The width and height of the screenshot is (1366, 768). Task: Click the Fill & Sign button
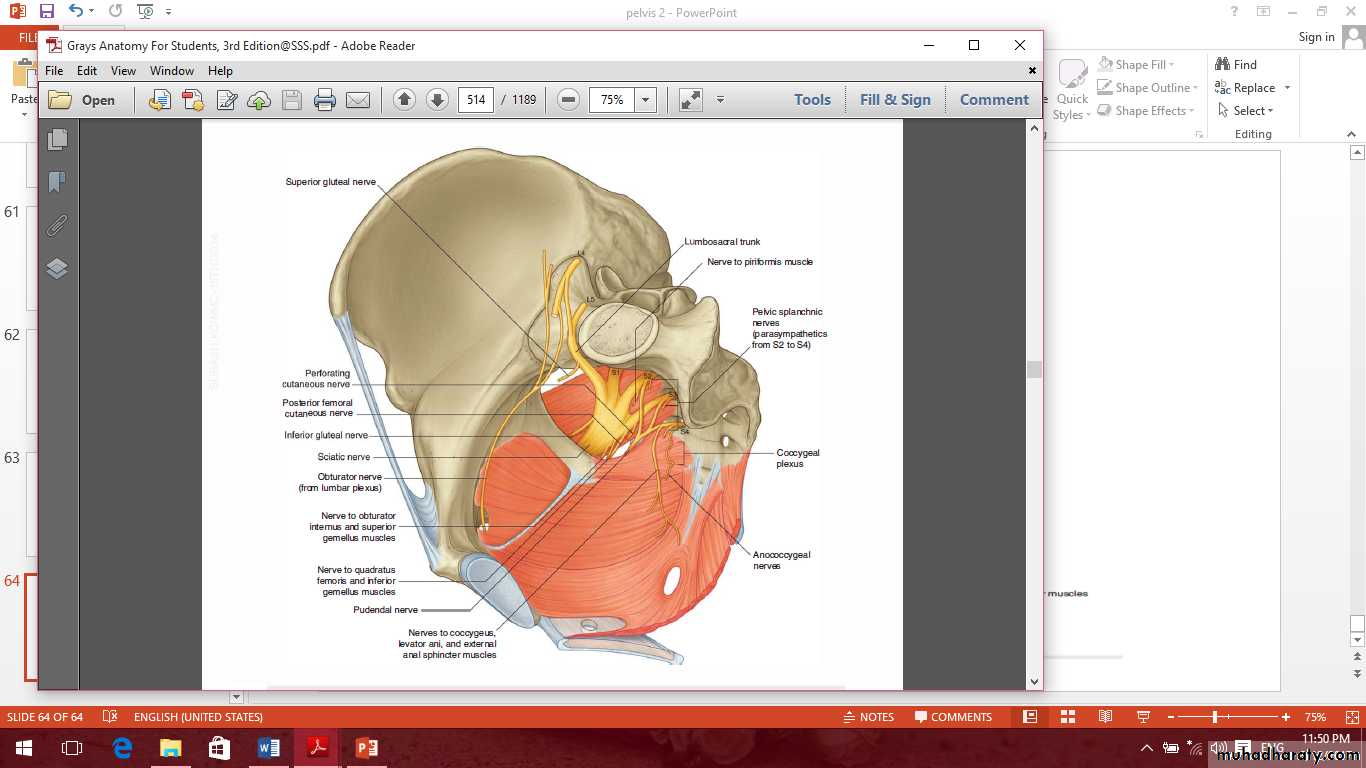(895, 100)
